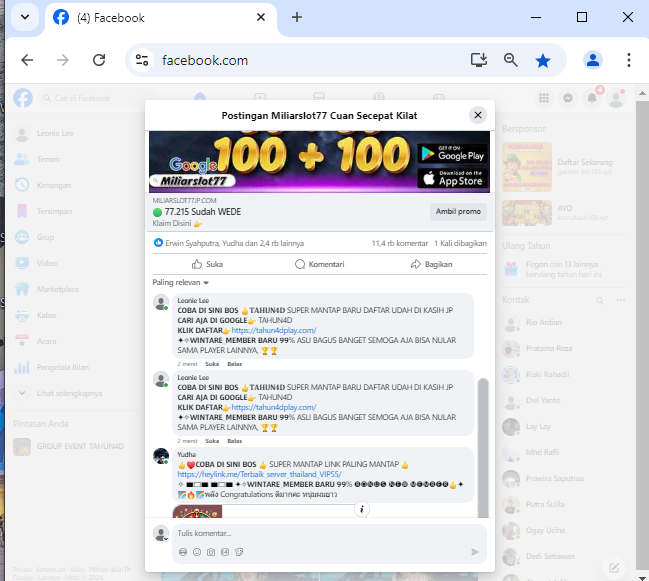The width and height of the screenshot is (649, 581).
Task: Go forward with browser forward arrow
Action: (63, 60)
